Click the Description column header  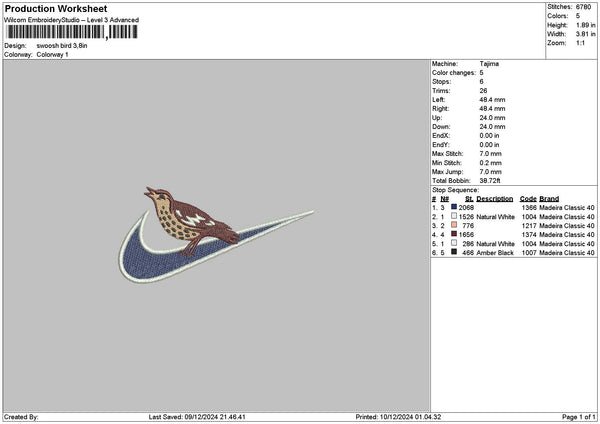pos(495,198)
